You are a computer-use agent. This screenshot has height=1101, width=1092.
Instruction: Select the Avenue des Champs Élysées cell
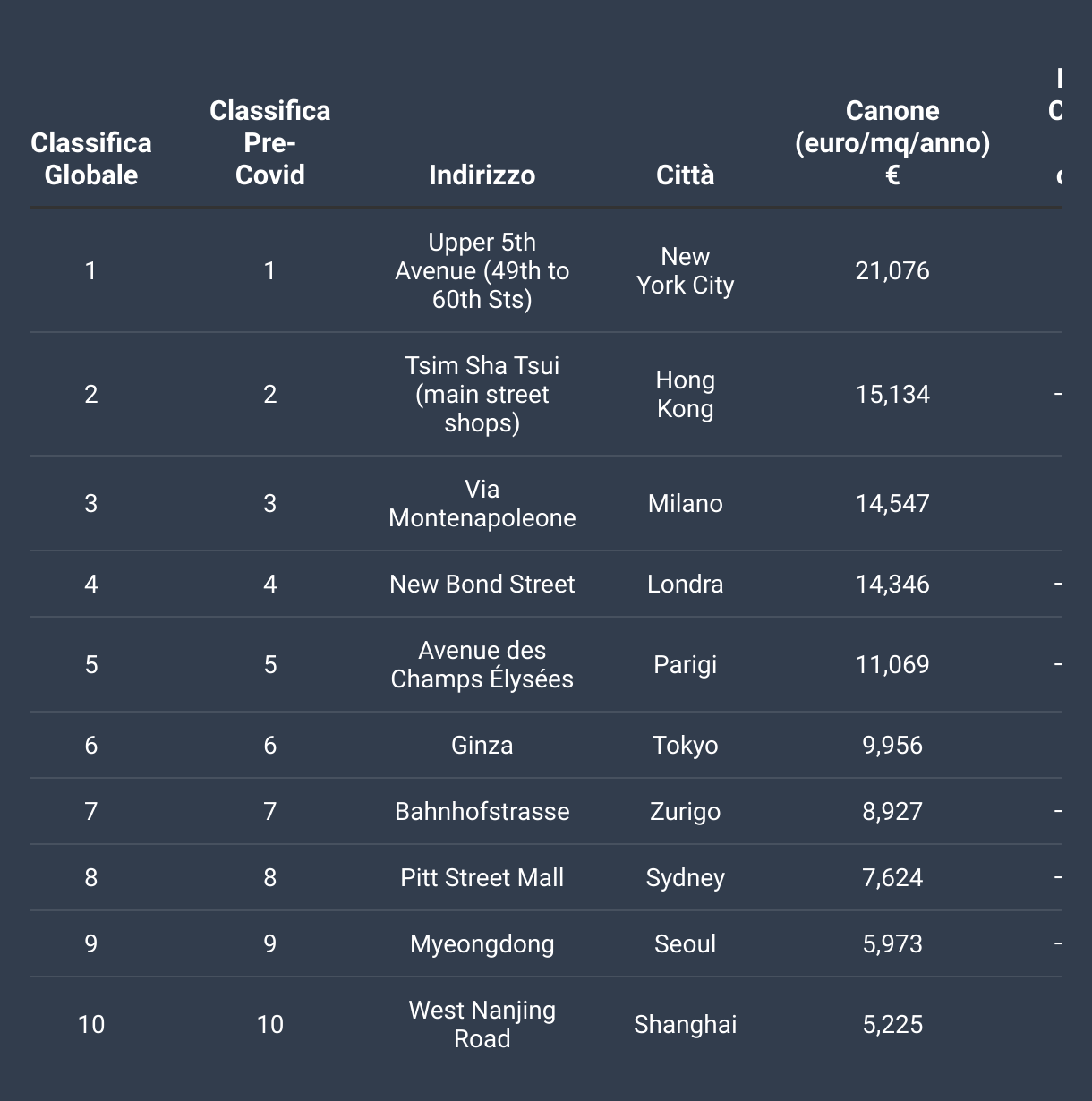(482, 664)
